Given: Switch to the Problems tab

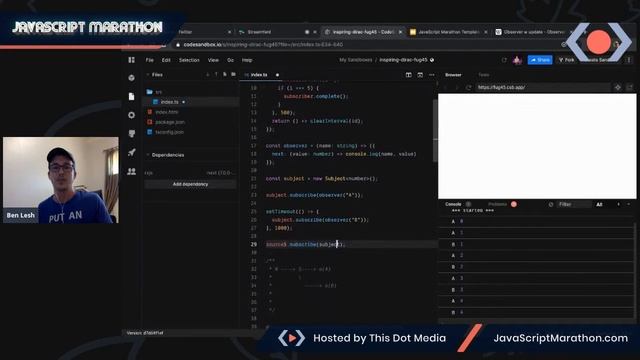Looking at the screenshot, I should click(x=498, y=204).
